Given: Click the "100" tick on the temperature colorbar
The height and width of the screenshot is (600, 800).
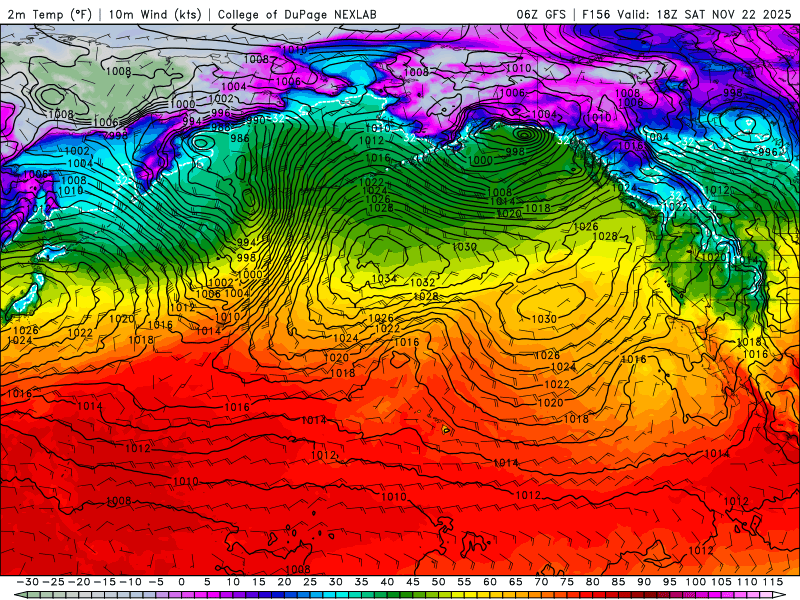Looking at the screenshot, I should pos(695,582).
